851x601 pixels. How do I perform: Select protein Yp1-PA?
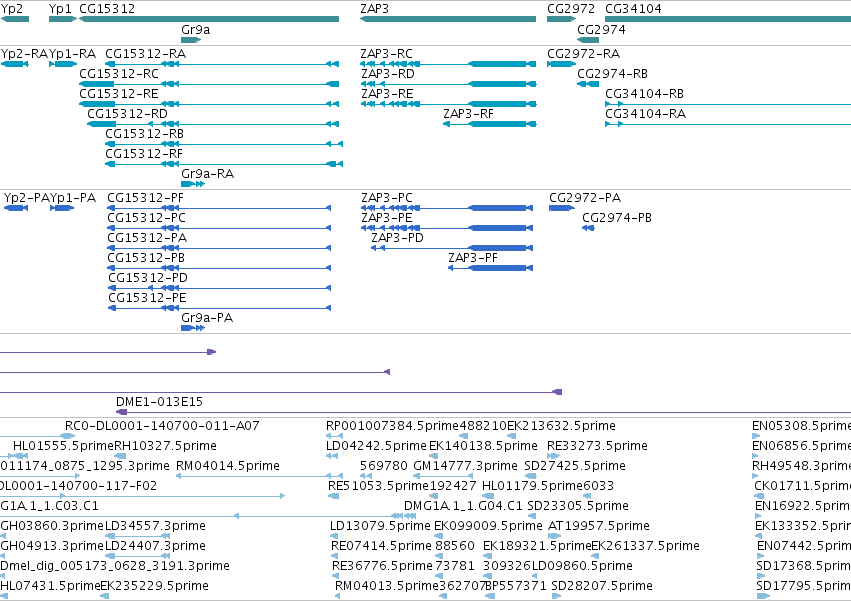(62, 208)
